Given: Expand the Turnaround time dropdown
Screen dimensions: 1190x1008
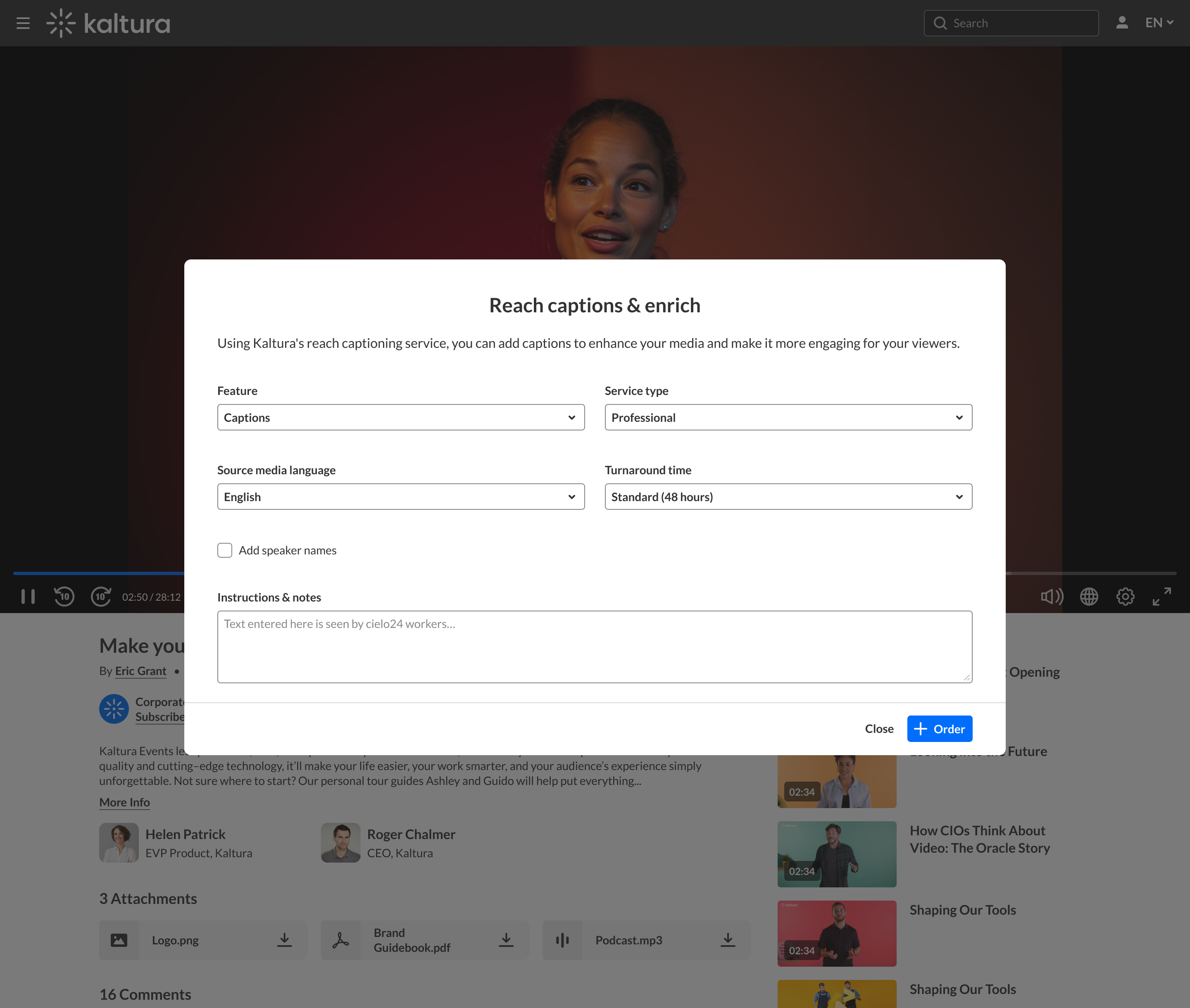Looking at the screenshot, I should [x=788, y=497].
